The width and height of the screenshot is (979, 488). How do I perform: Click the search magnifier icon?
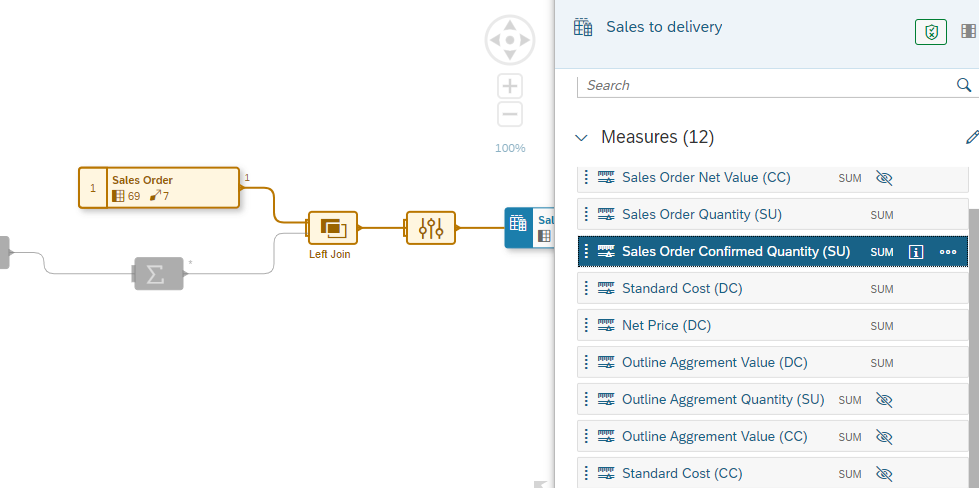coord(964,85)
